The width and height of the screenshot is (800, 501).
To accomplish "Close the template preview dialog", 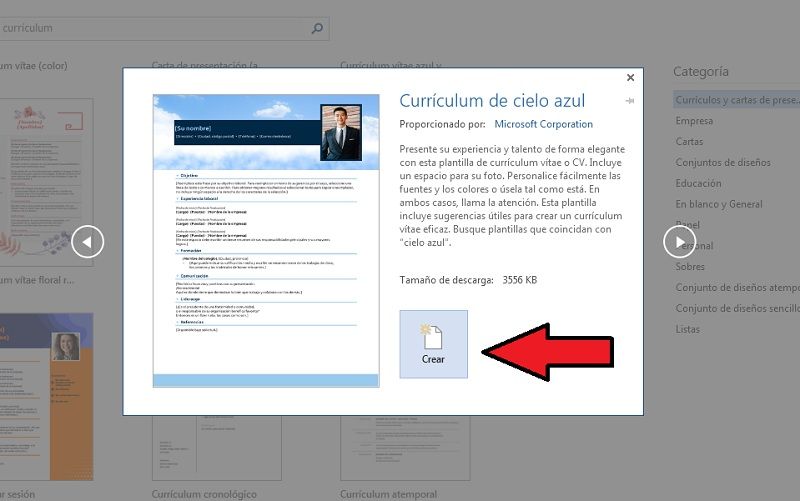I will pyautogui.click(x=630, y=77).
